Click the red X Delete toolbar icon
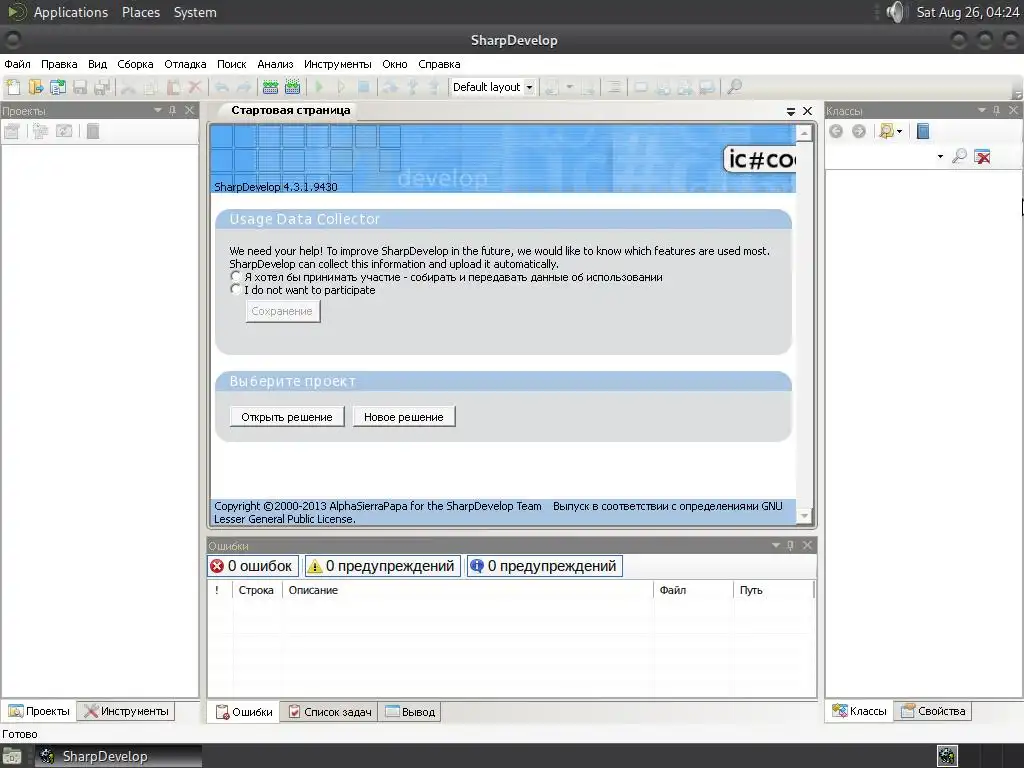 pyautogui.click(x=195, y=87)
